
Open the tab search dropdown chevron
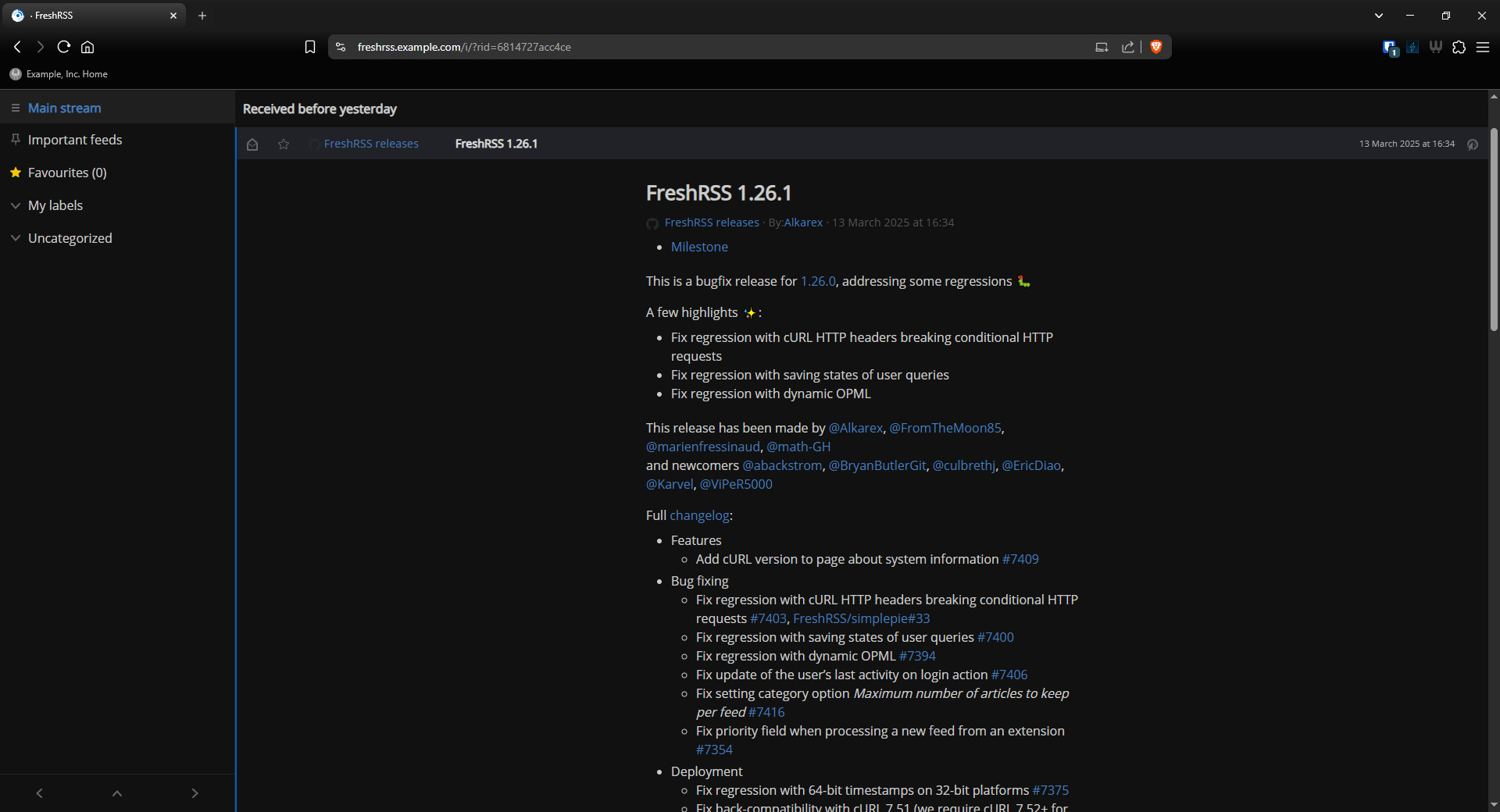[x=1379, y=16]
